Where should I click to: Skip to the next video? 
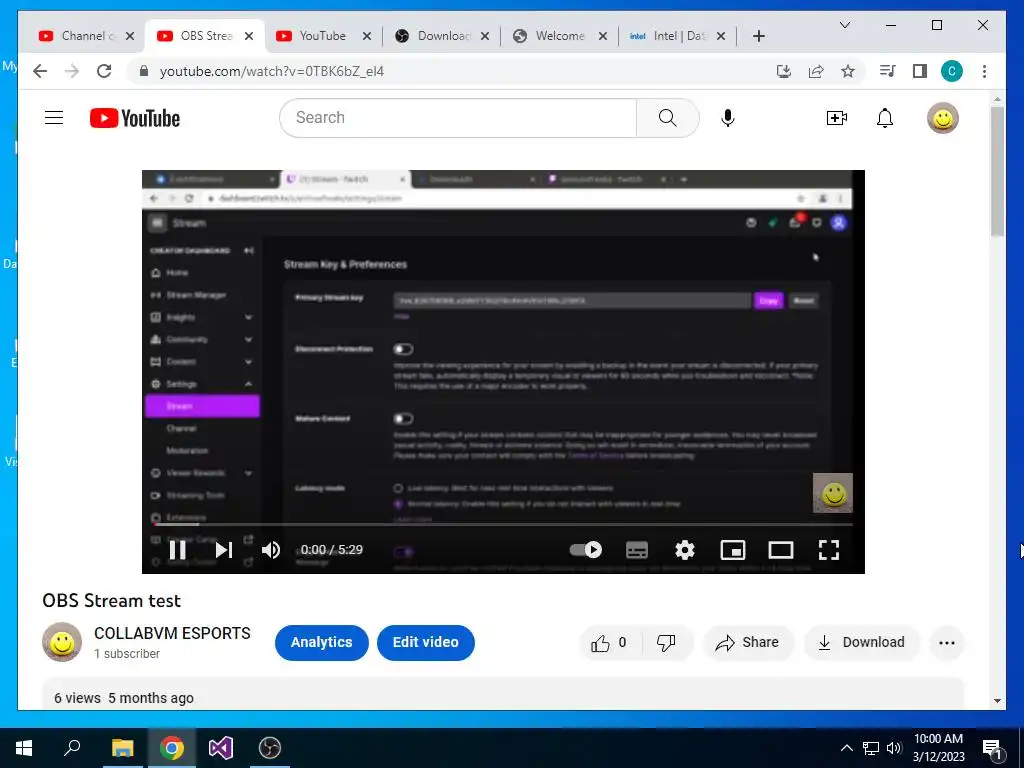224,550
